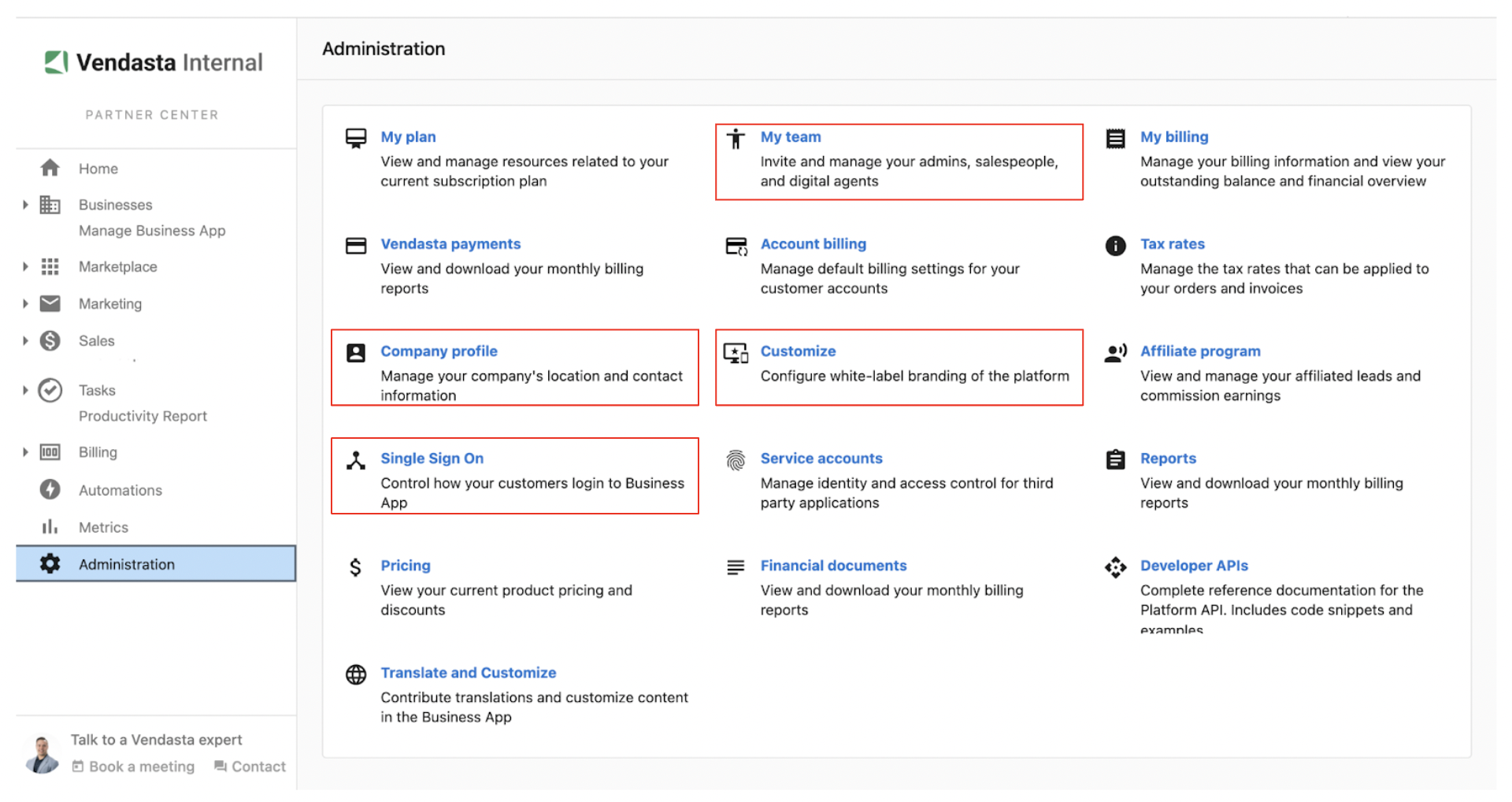Screen dimensions: 1512x802
Task: Click the Pricing dollar sign icon
Action: pos(356,567)
